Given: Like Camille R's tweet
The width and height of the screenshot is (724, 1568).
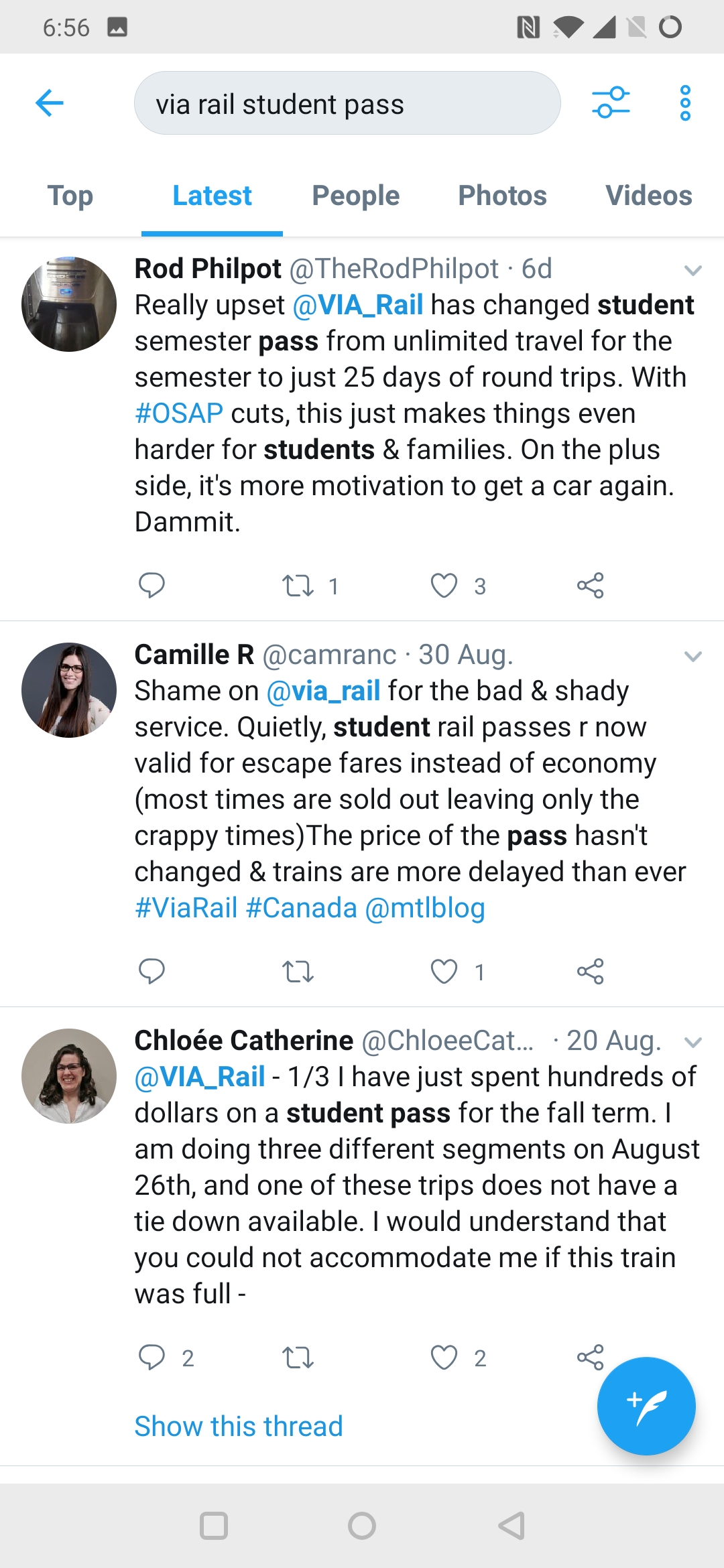Looking at the screenshot, I should pos(444,972).
